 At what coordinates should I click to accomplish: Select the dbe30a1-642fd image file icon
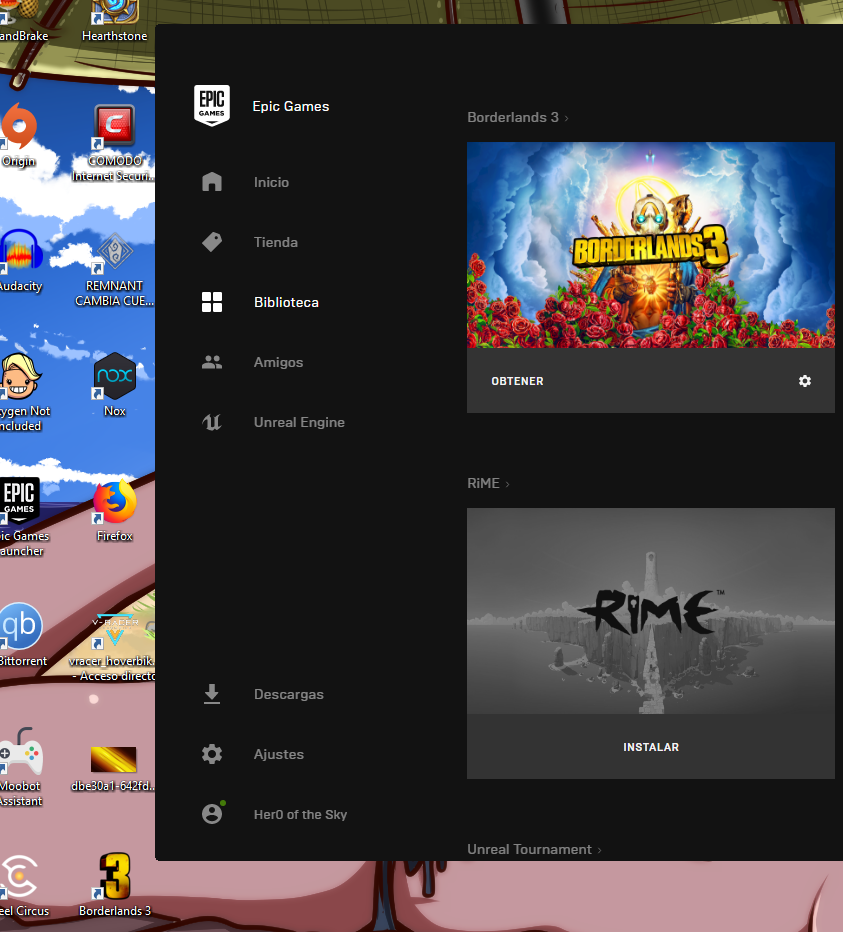coord(114,768)
